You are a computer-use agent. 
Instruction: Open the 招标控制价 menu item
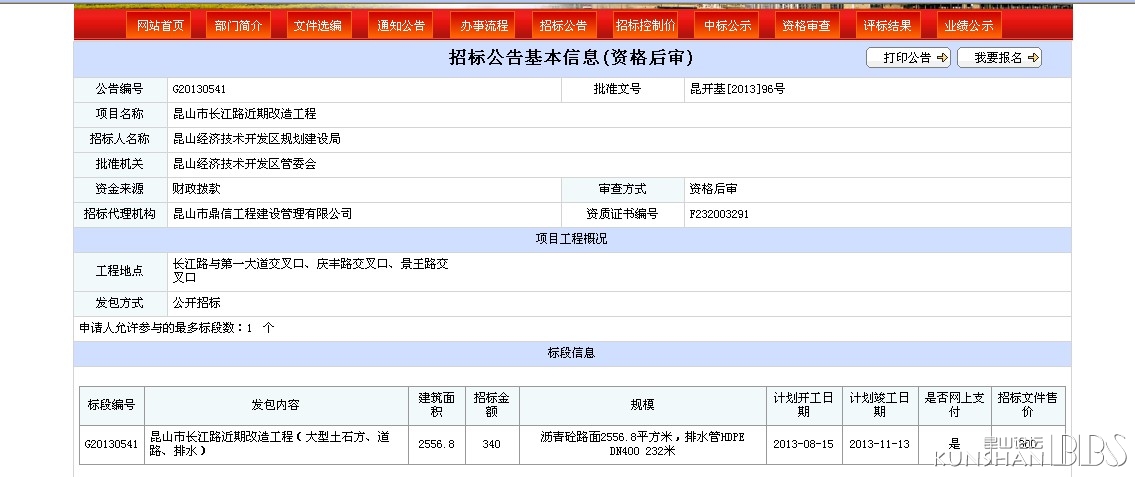646,26
